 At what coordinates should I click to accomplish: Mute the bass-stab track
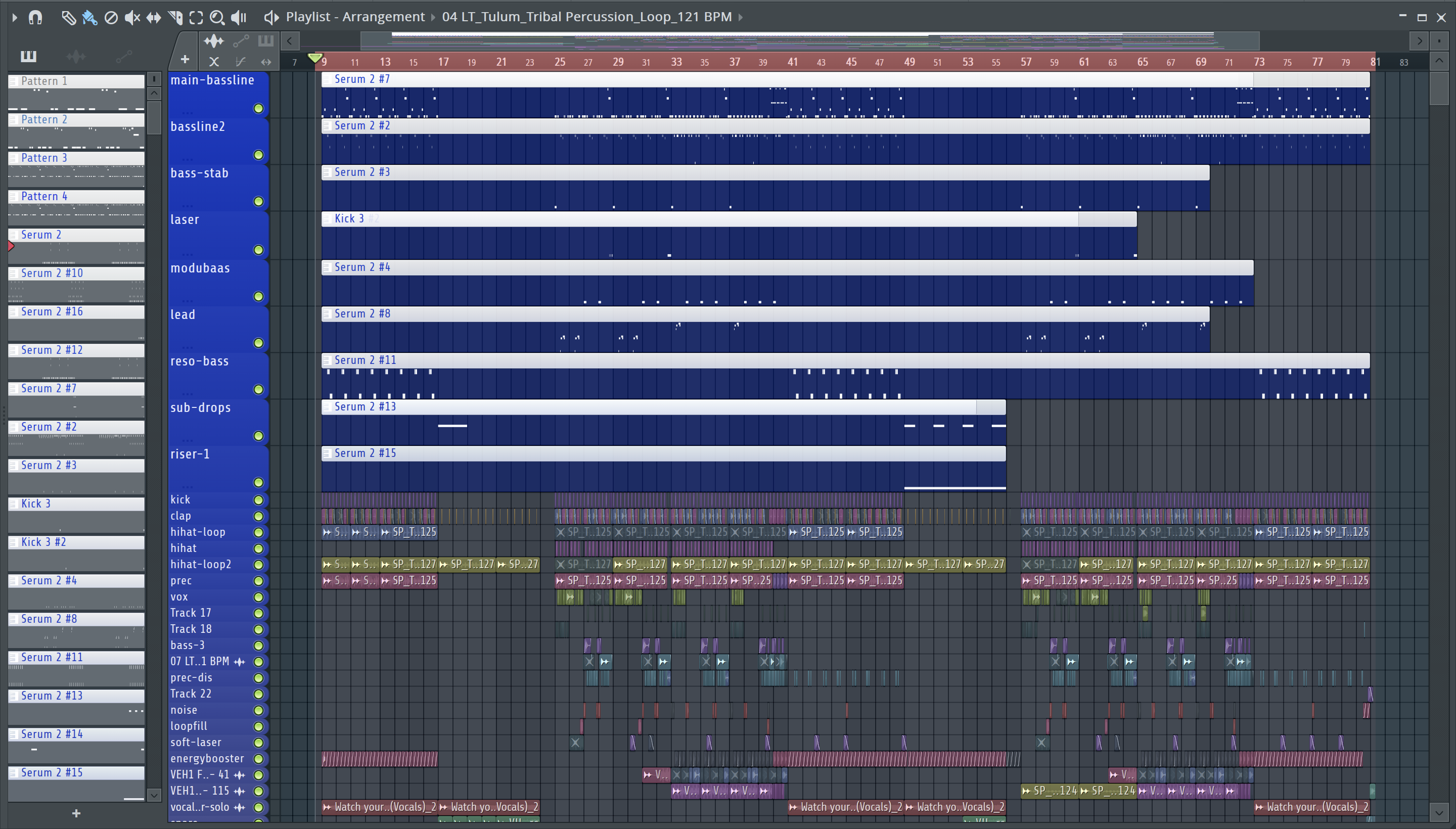click(258, 202)
